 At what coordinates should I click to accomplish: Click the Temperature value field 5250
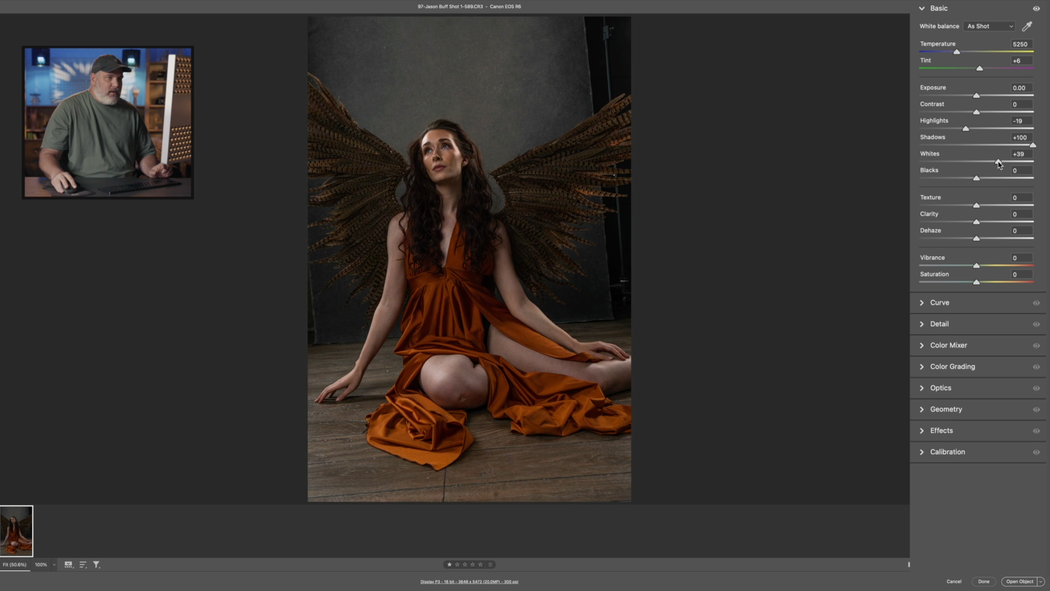[x=1021, y=44]
